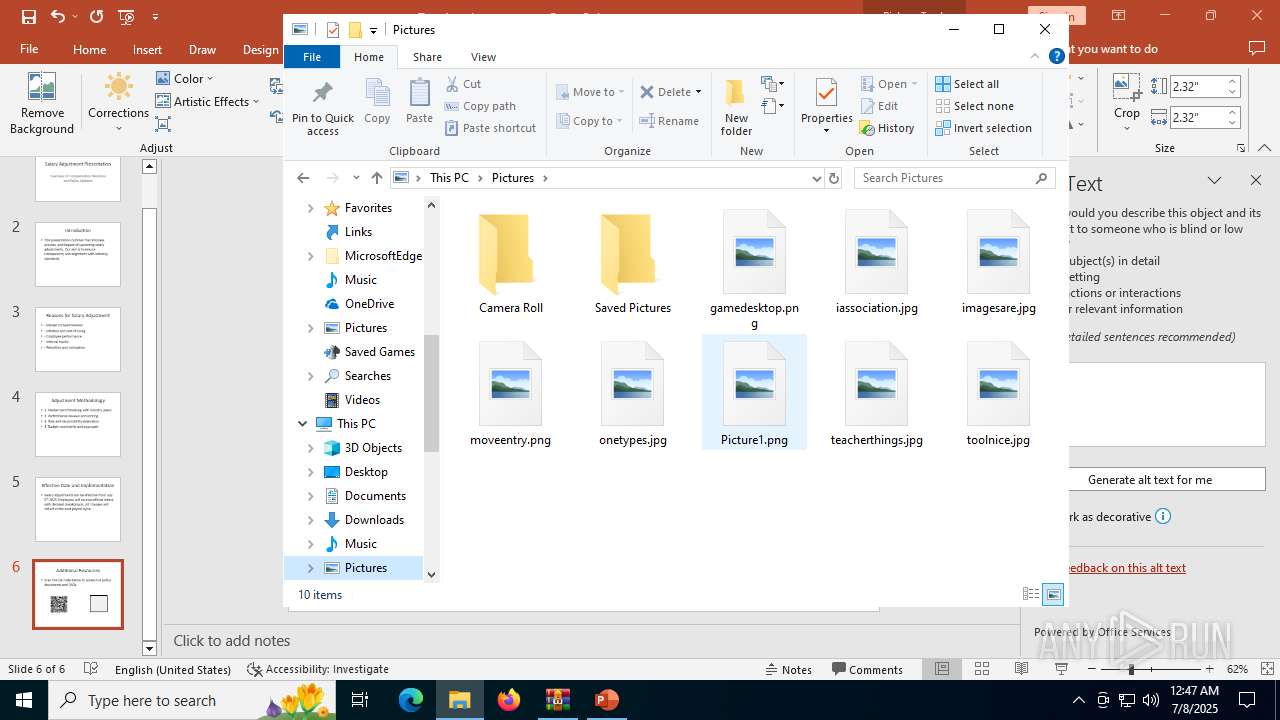
Task: Select the Picture1.png file
Action: tap(754, 392)
